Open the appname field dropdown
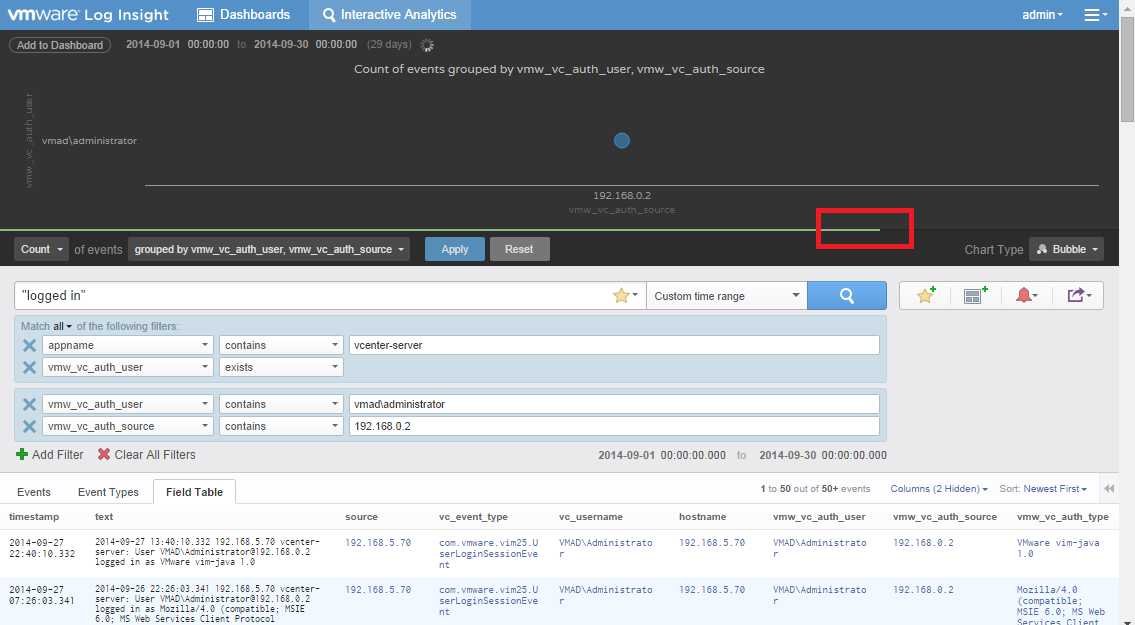 128,345
